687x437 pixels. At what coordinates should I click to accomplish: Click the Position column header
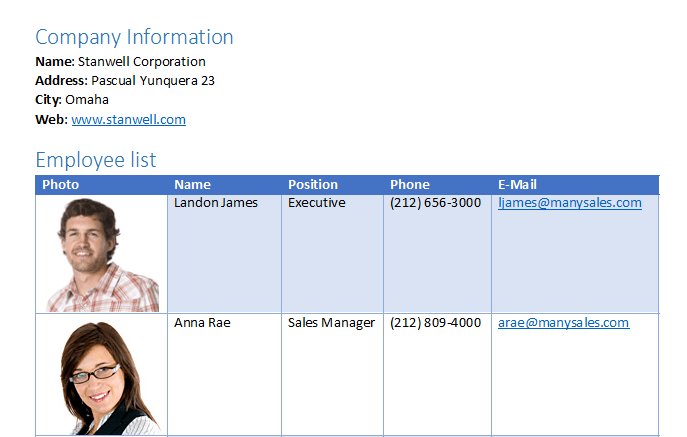[x=313, y=185]
